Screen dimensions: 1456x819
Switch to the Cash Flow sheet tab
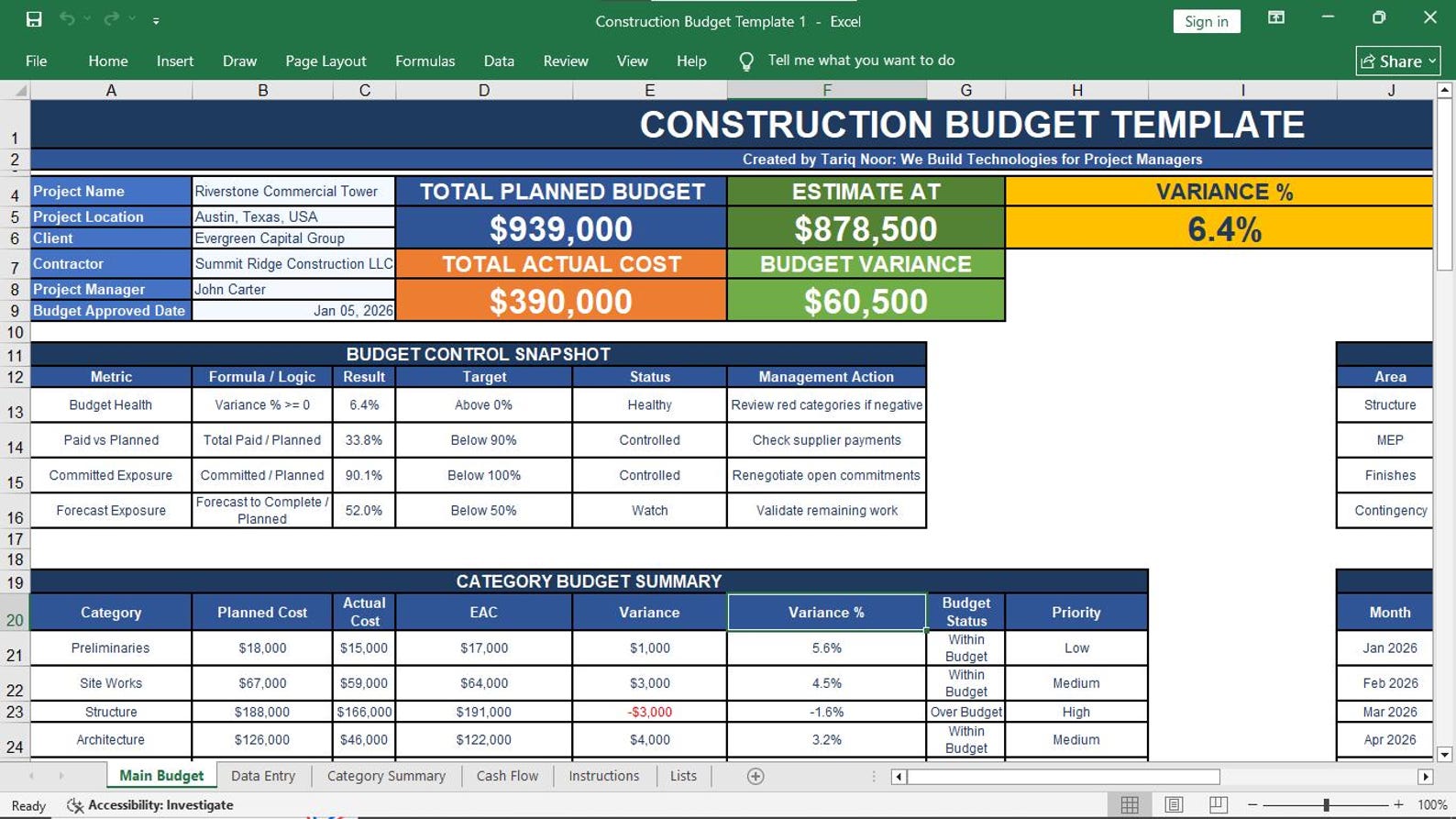(507, 776)
